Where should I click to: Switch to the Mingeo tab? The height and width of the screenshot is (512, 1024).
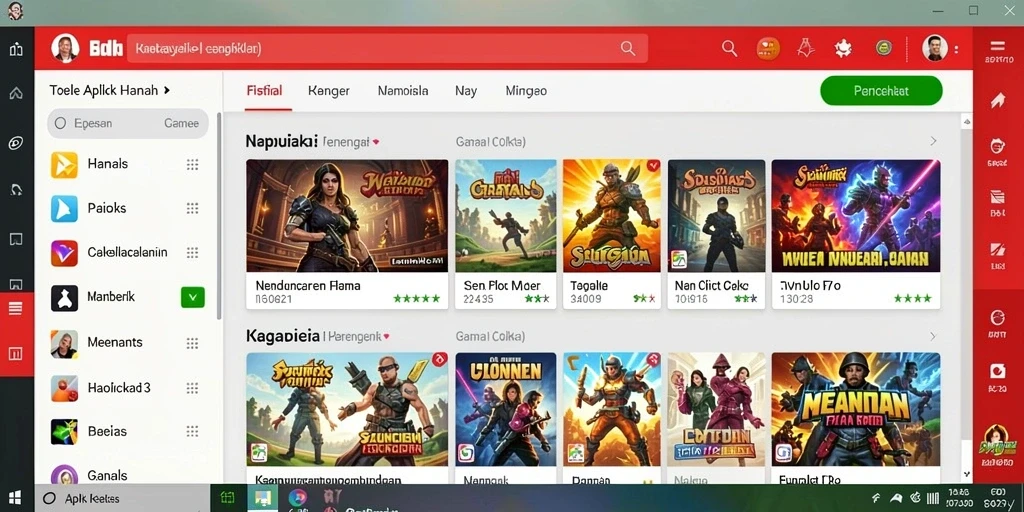[526, 91]
